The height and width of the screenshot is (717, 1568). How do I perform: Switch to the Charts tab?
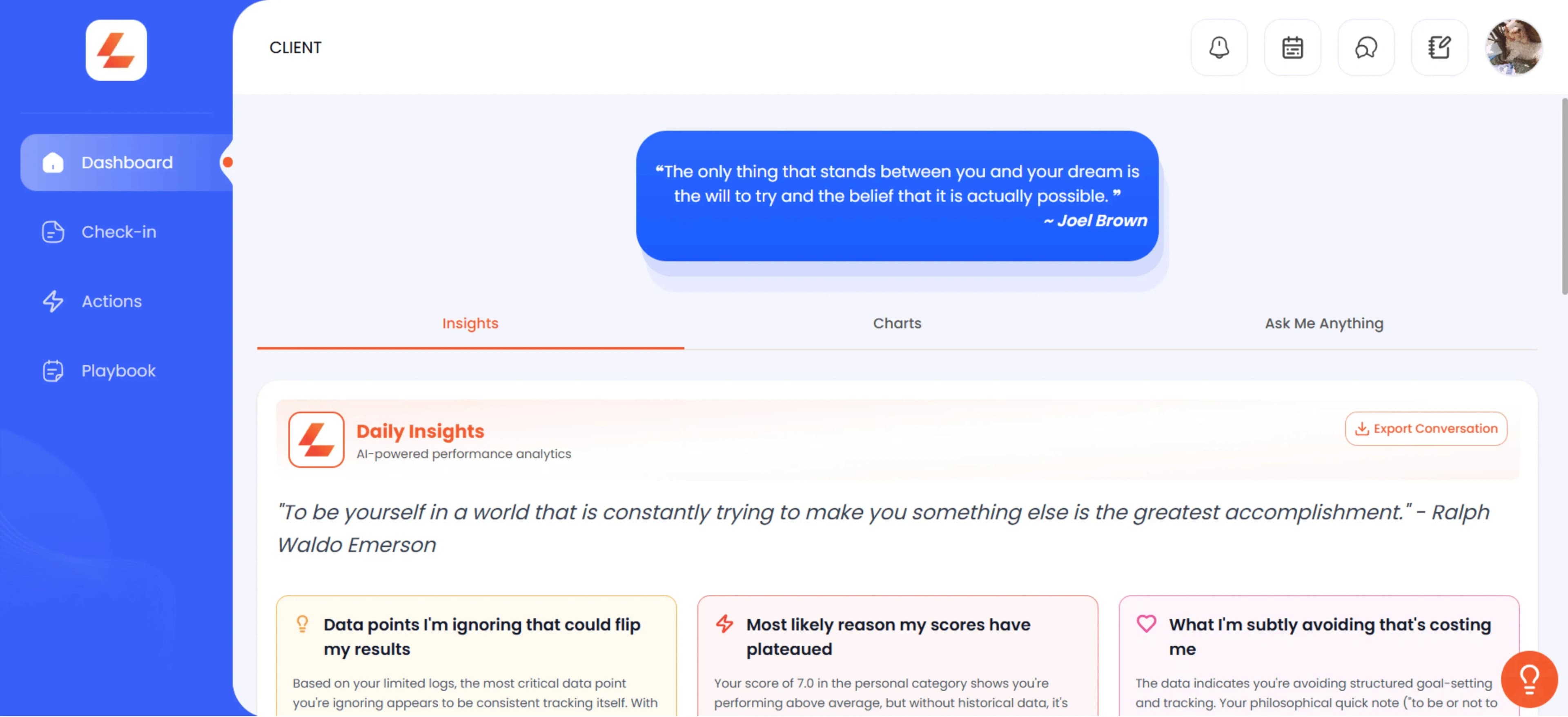point(897,324)
